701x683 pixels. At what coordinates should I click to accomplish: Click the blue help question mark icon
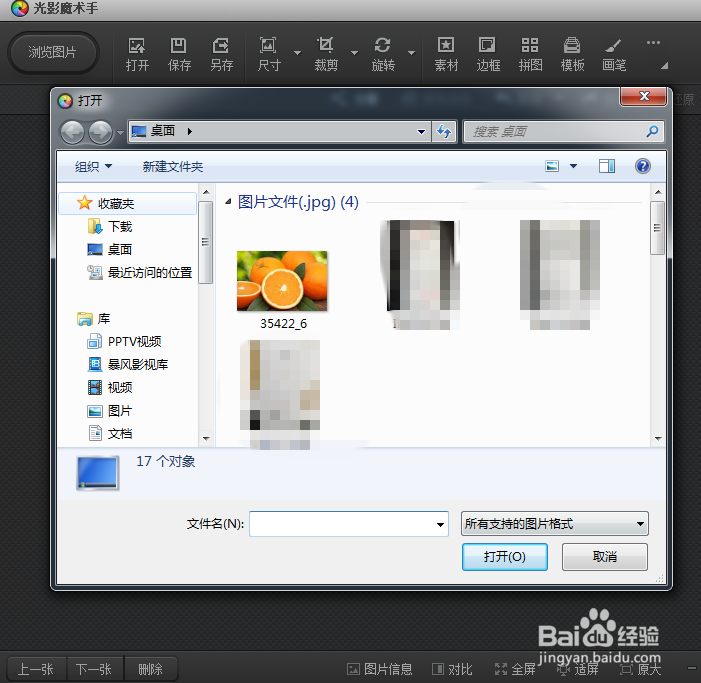point(643,166)
